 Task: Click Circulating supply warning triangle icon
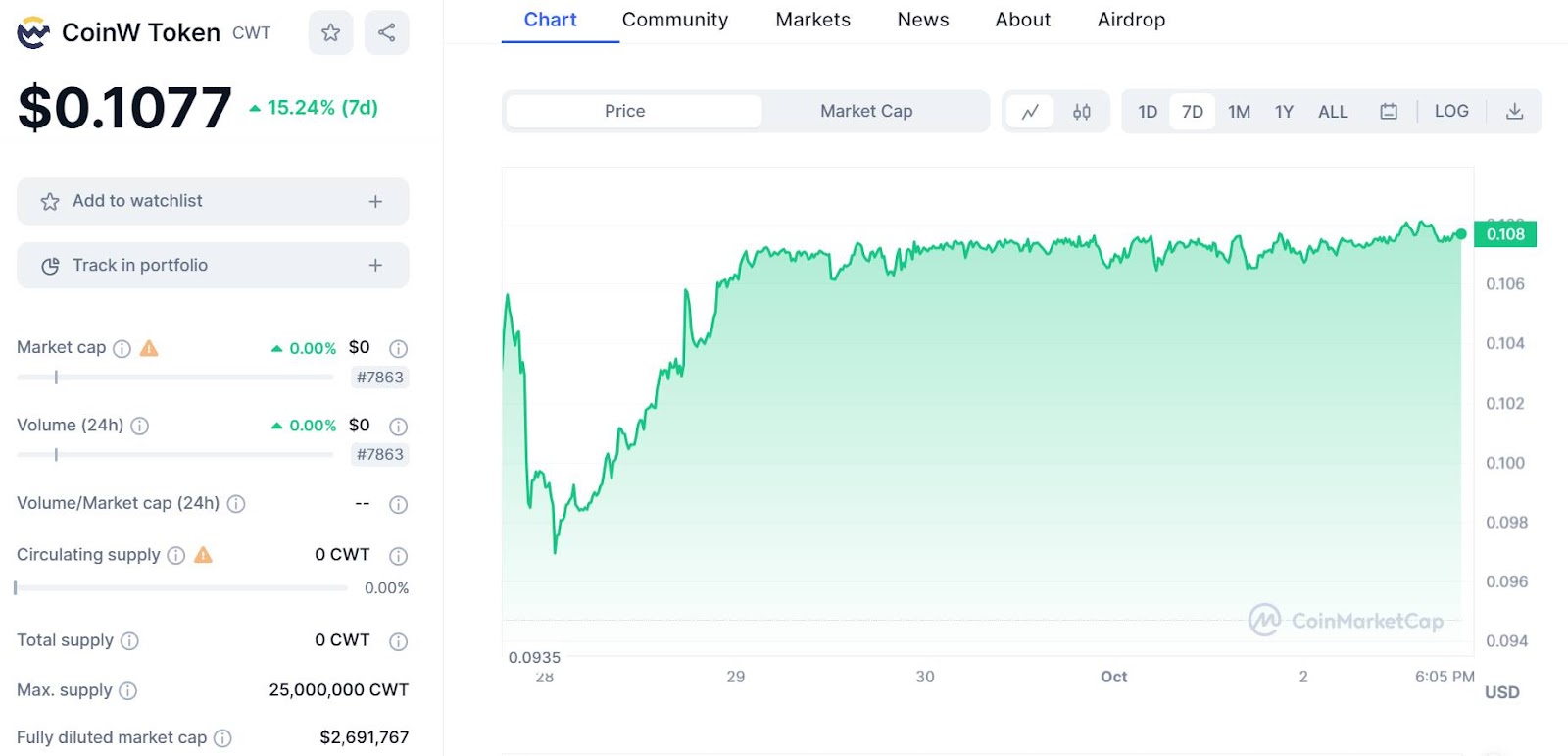click(x=203, y=555)
